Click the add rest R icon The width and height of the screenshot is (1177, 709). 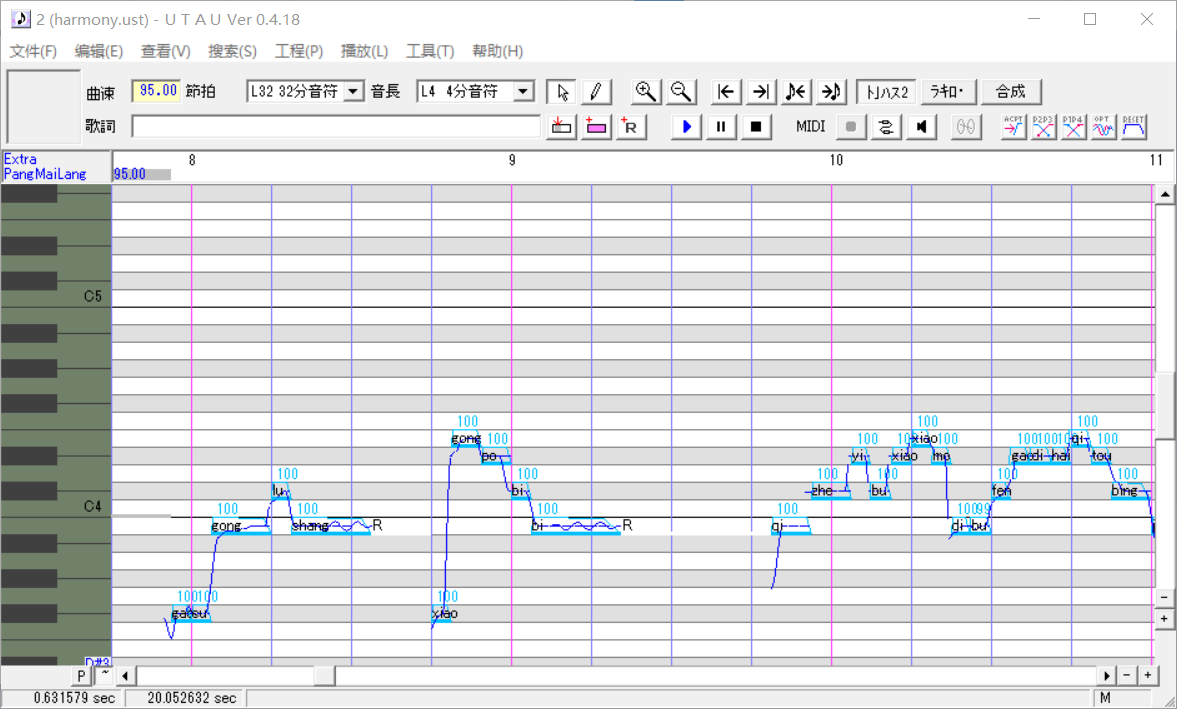(x=631, y=127)
